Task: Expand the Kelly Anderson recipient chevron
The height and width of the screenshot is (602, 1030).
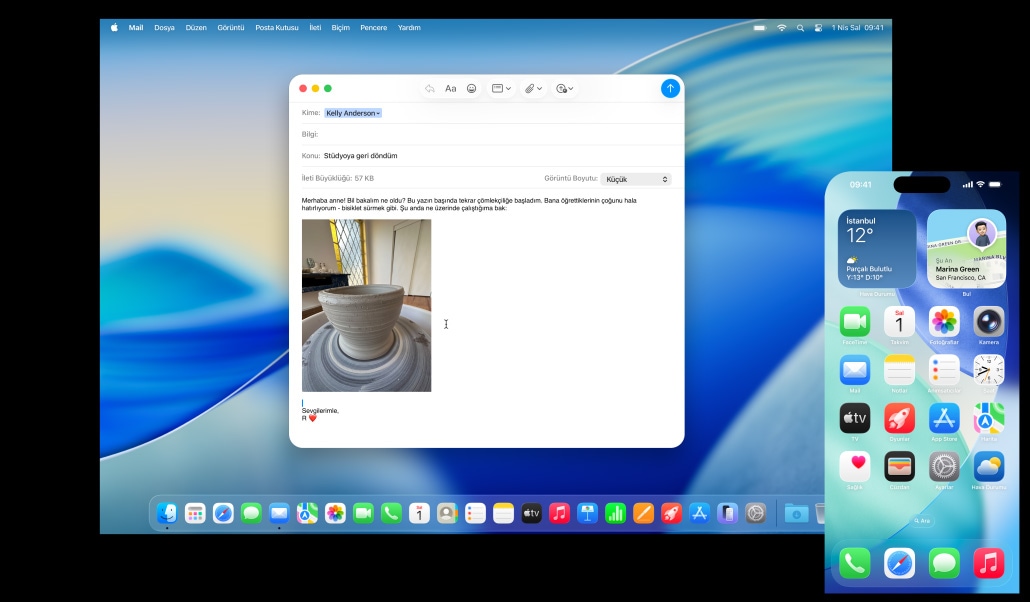Action: 378,114
